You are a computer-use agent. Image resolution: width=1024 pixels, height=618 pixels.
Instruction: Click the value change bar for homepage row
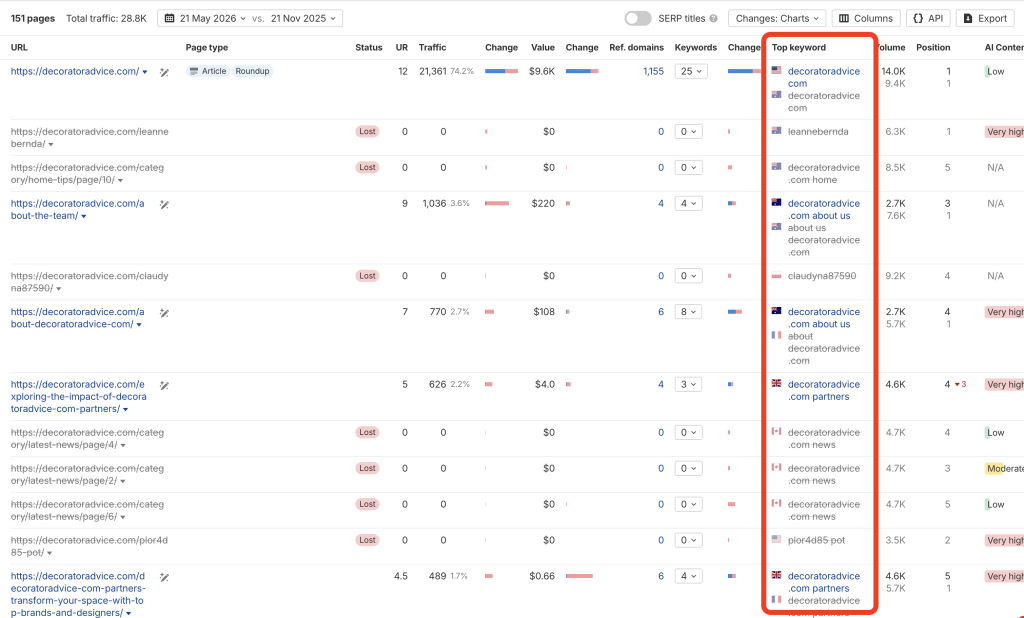tap(582, 71)
